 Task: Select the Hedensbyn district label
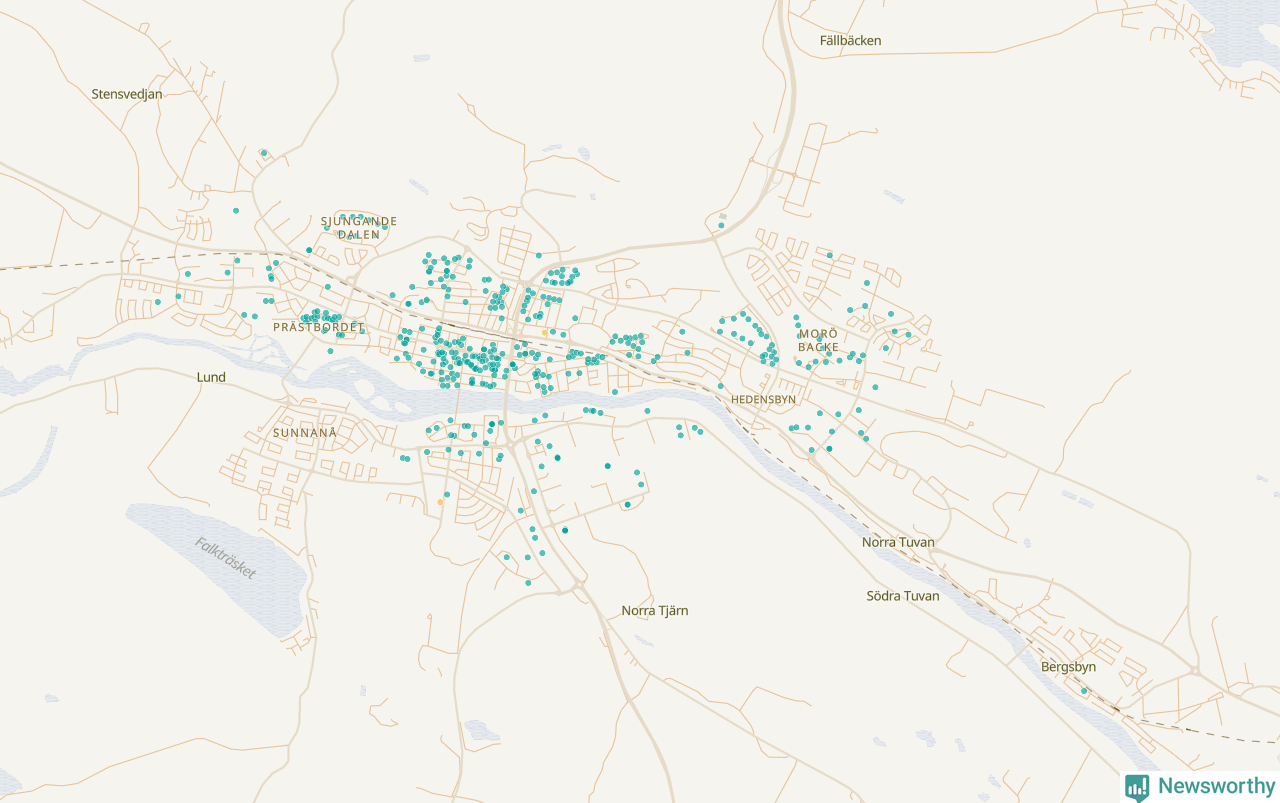point(764,399)
